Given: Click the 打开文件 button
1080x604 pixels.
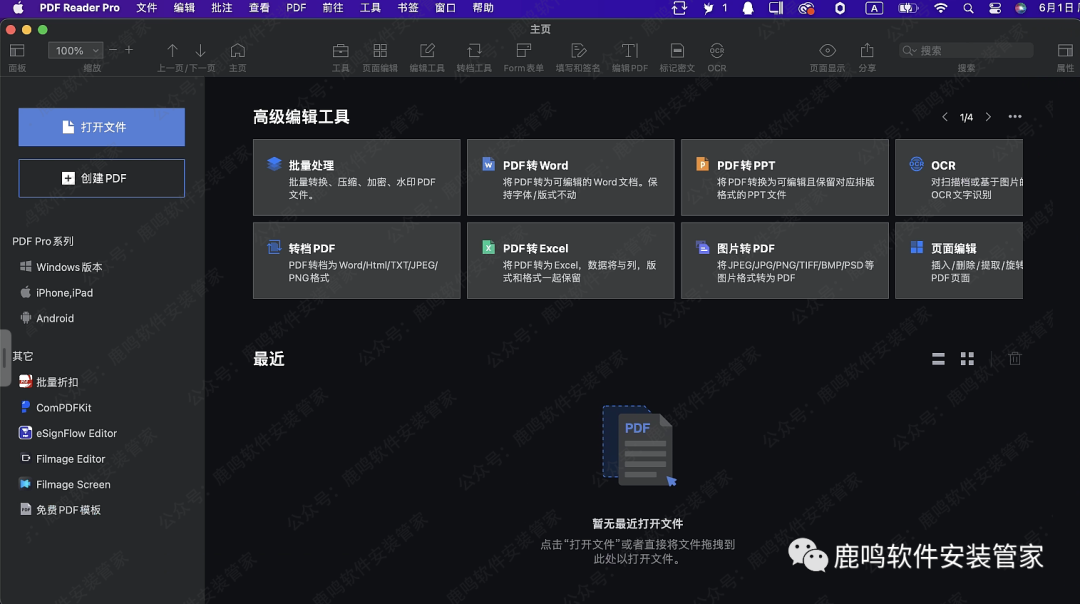Looking at the screenshot, I should tap(101, 127).
